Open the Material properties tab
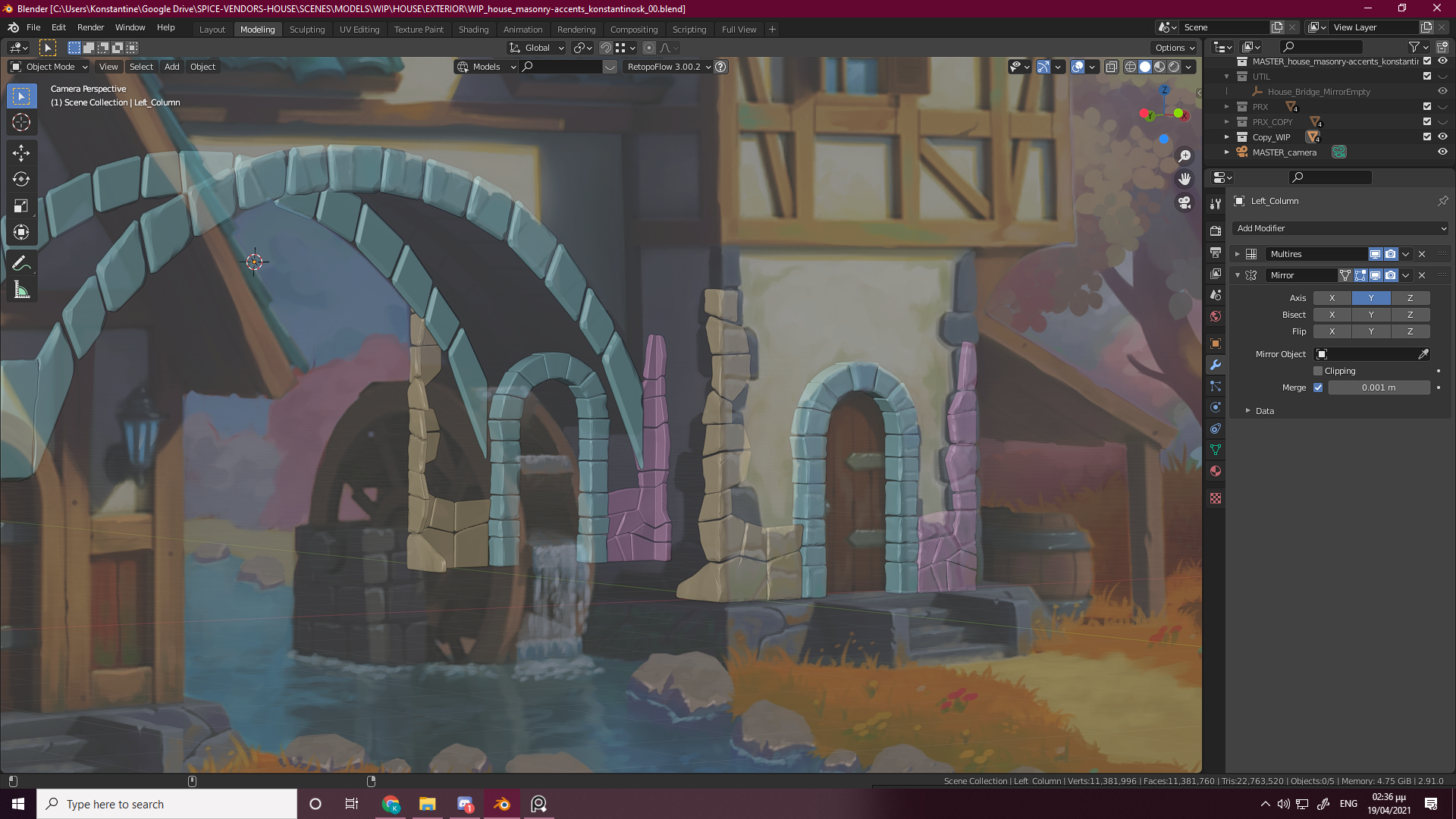Image resolution: width=1456 pixels, height=819 pixels. click(1216, 471)
